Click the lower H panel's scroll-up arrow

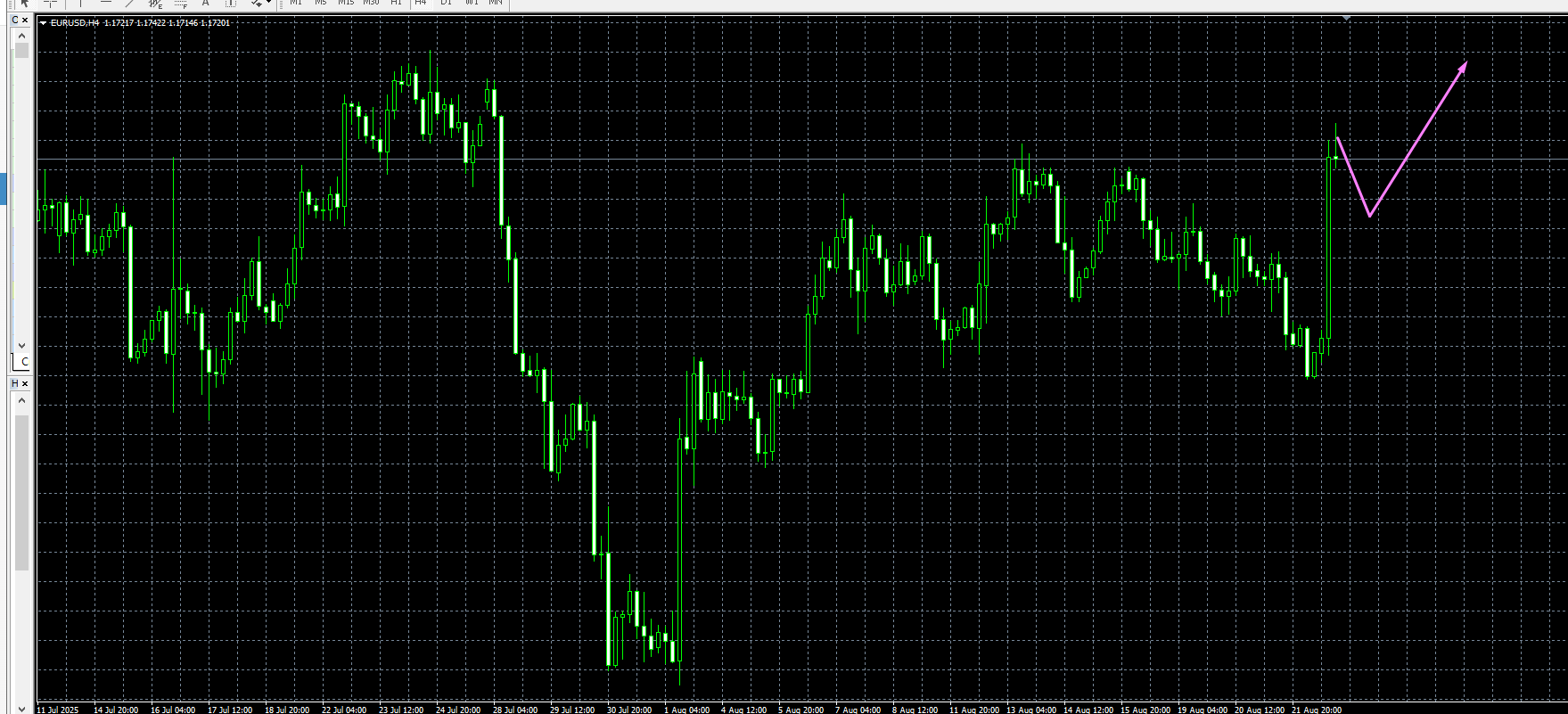tap(22, 400)
